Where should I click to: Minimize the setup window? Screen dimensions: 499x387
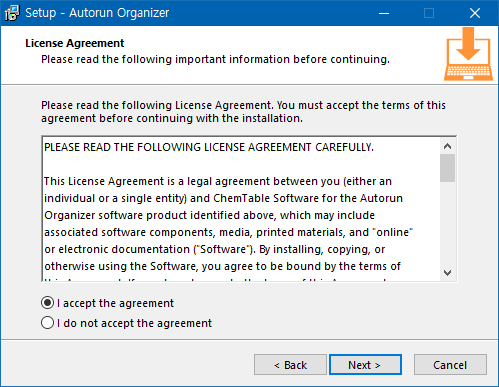384,13
